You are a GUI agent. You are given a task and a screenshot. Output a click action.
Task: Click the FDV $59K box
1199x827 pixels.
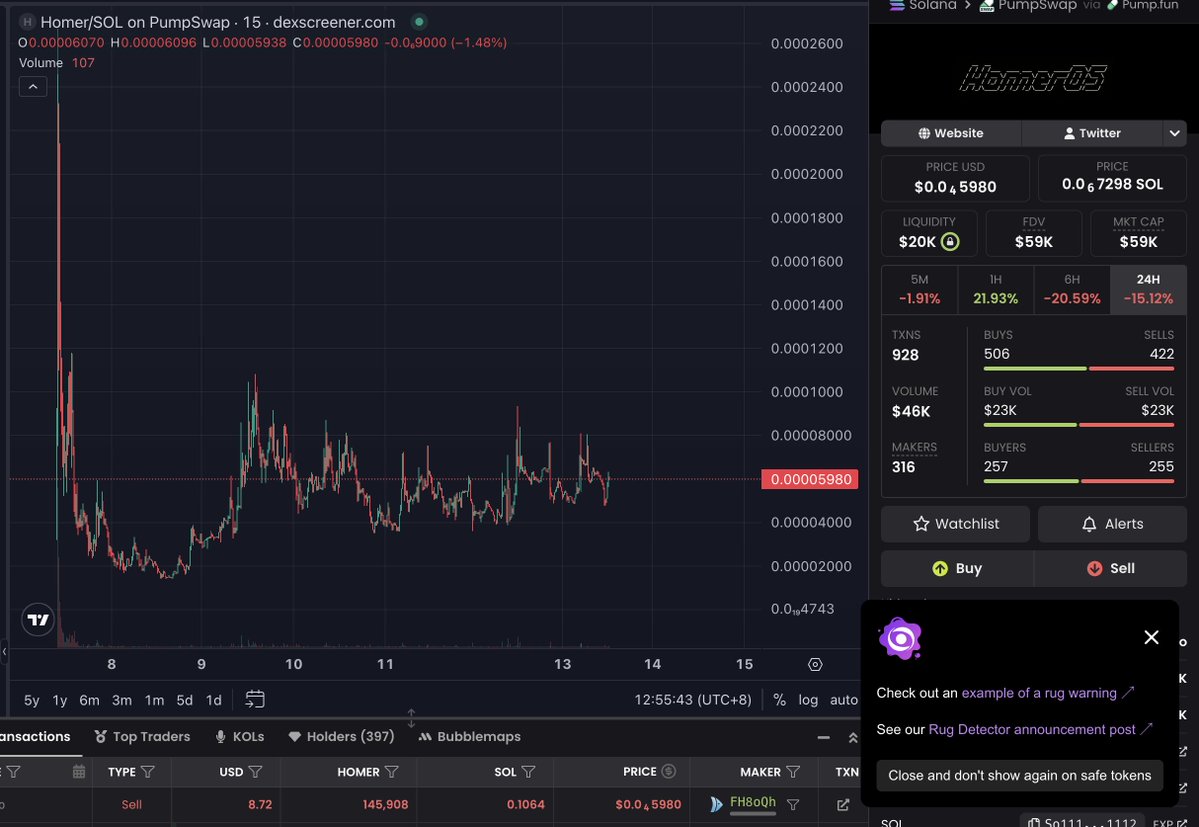[1033, 233]
